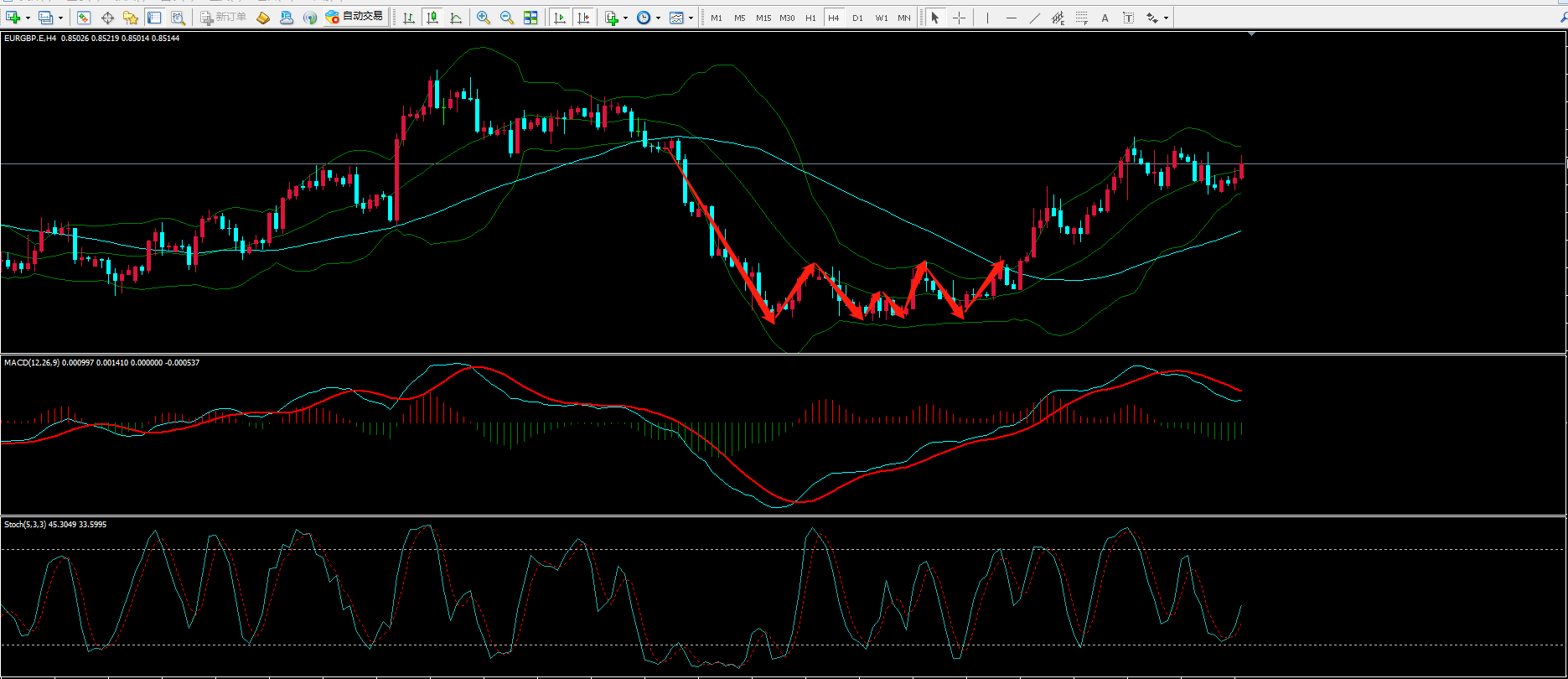
Task: Switch chart to line chart mode
Action: pos(456,18)
